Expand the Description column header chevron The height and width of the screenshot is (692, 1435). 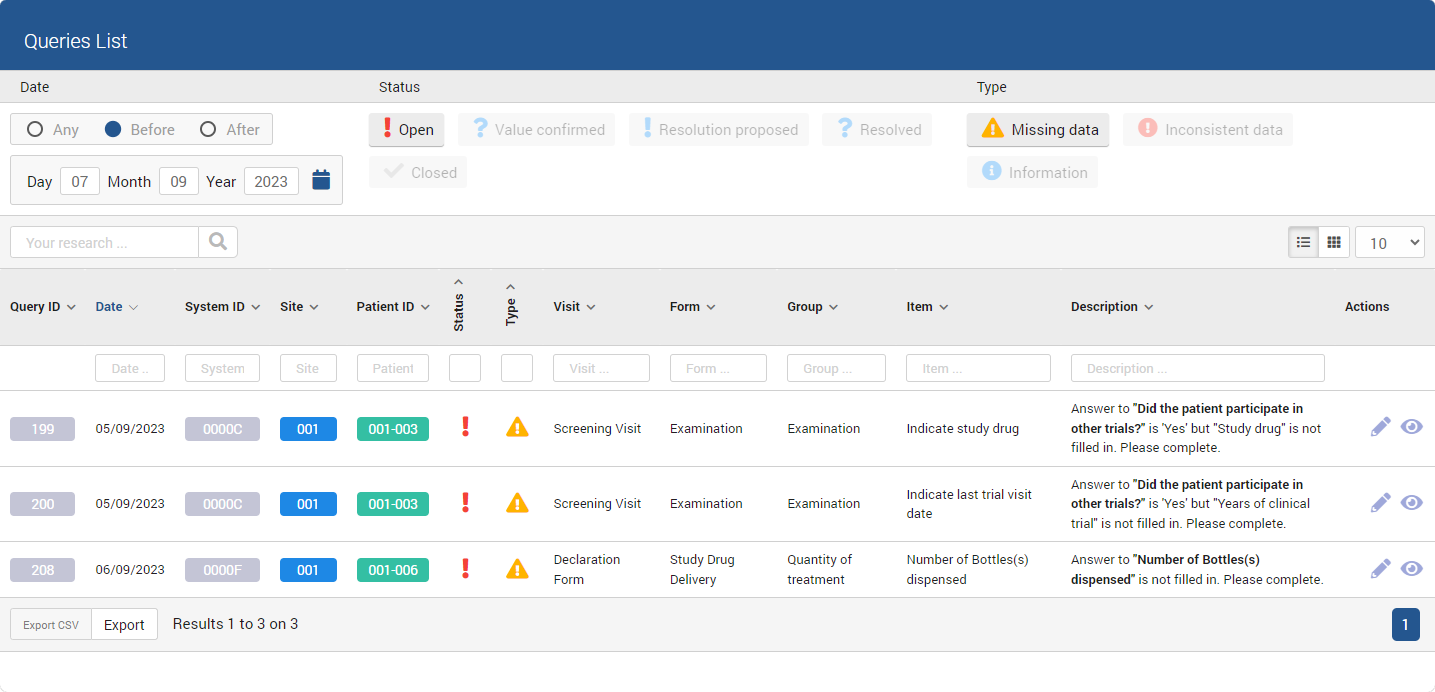(x=1149, y=307)
